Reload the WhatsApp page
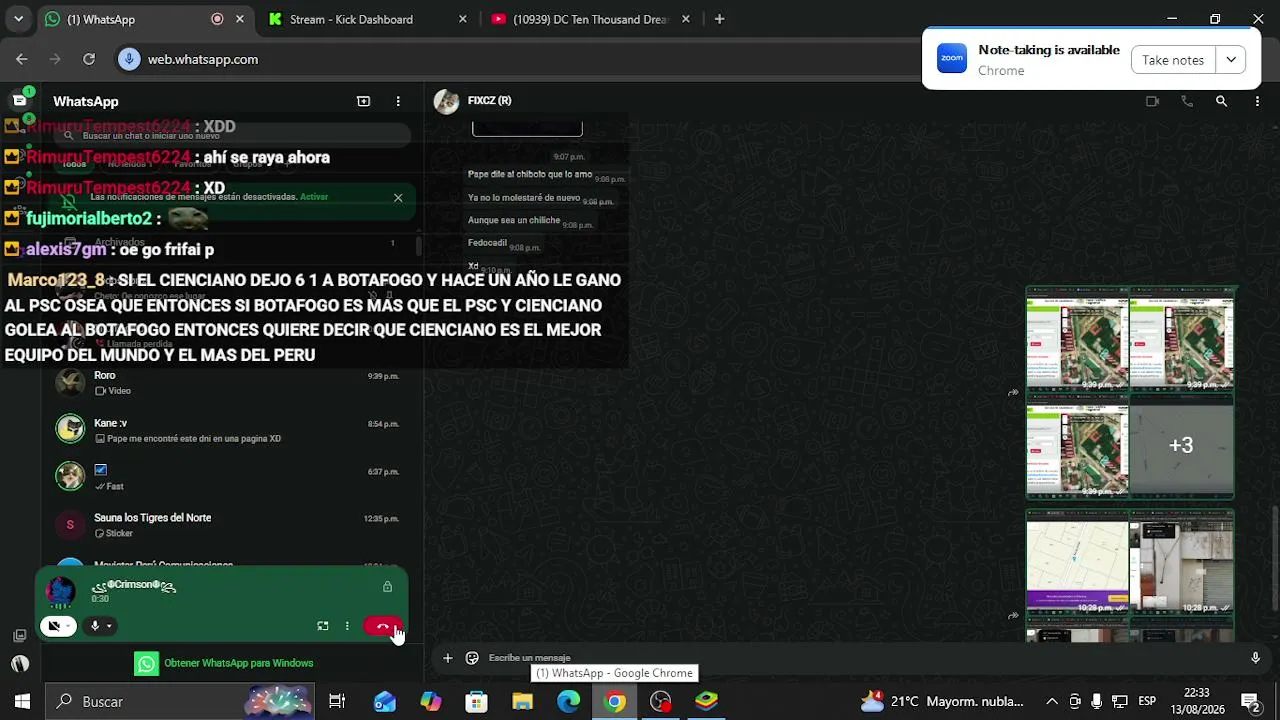The height and width of the screenshot is (720, 1280). (x=89, y=59)
